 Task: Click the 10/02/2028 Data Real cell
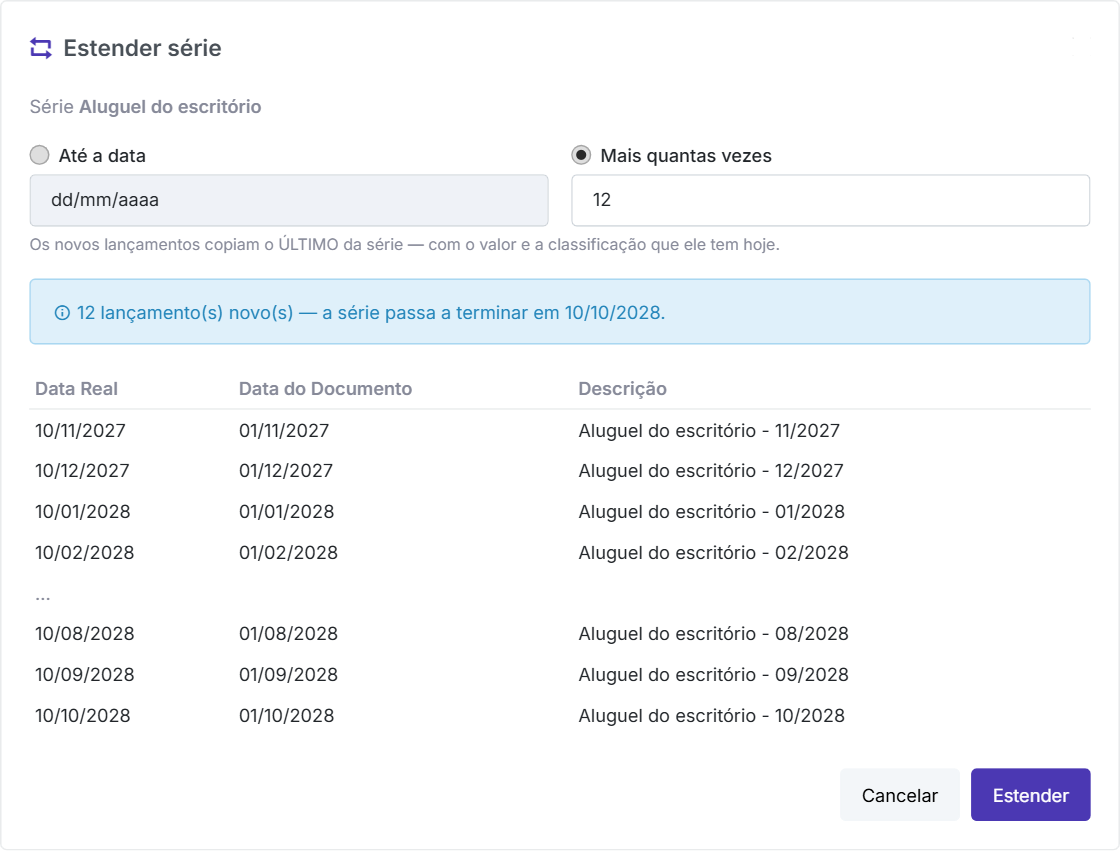[x=85, y=552]
